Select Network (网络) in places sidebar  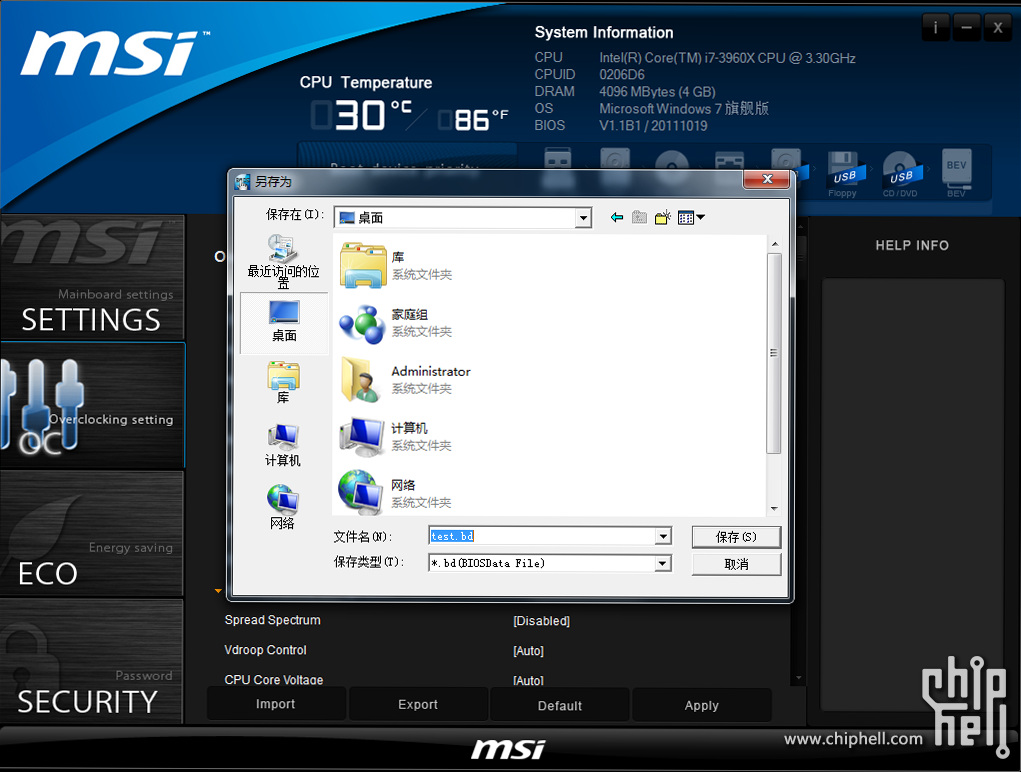[x=283, y=507]
